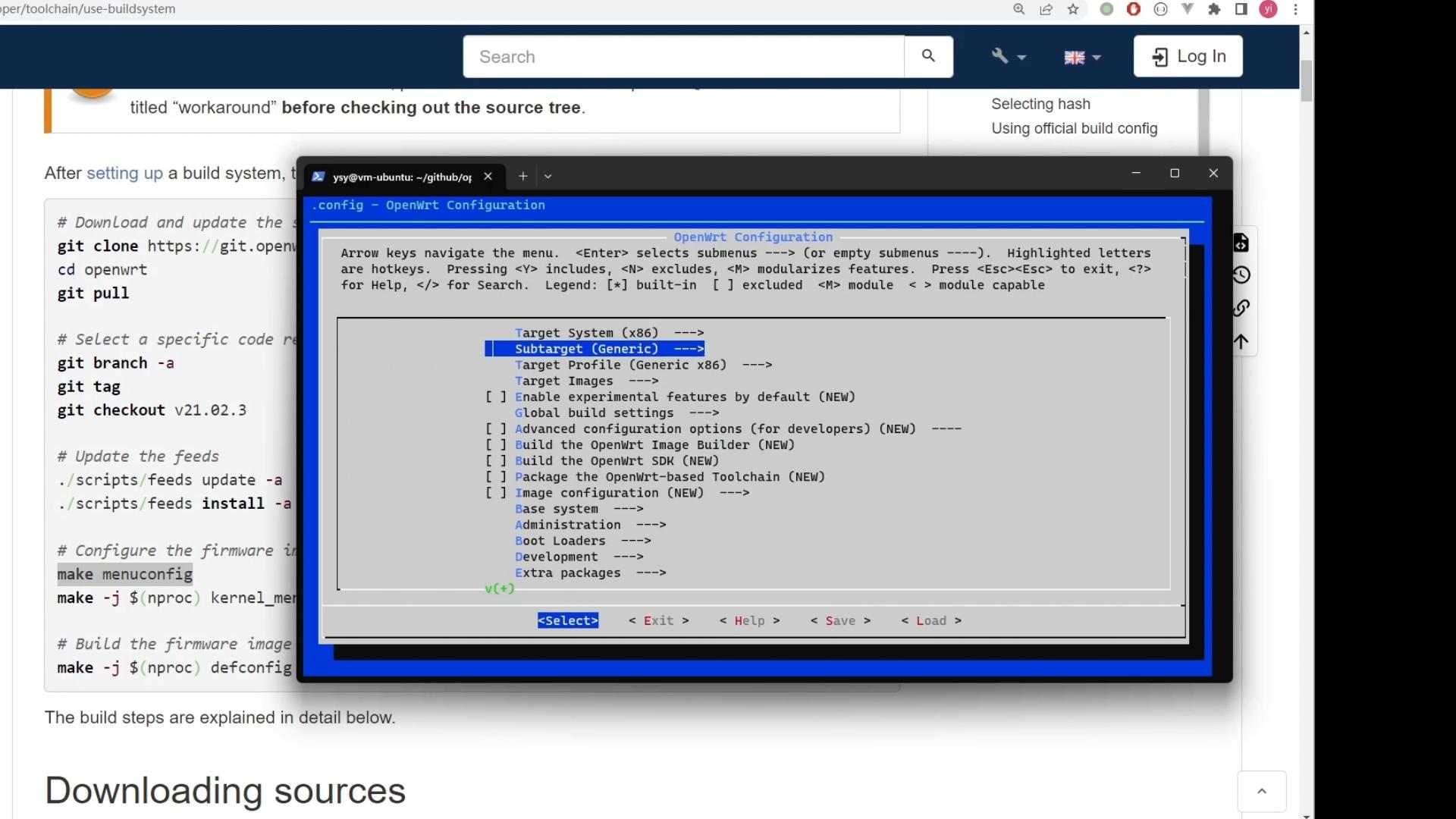
Task: Expand Development submenu entry
Action: [579, 557]
